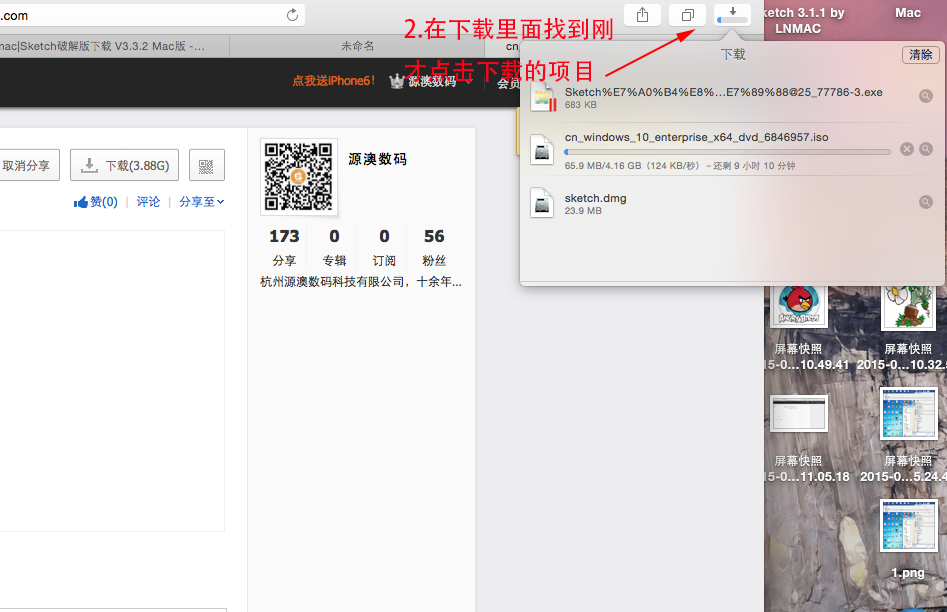This screenshot has width=947, height=612.
Task: Select the 屏幕快照 10.32 label
Action: 902,356
